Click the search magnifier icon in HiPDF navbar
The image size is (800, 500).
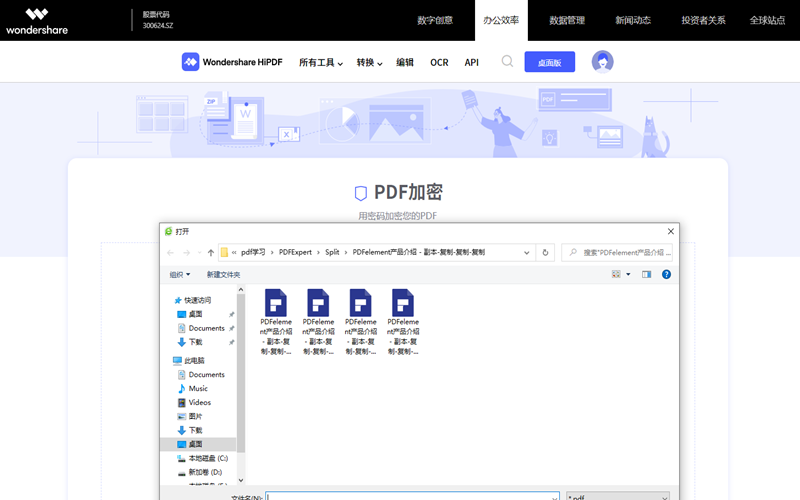[x=507, y=62]
